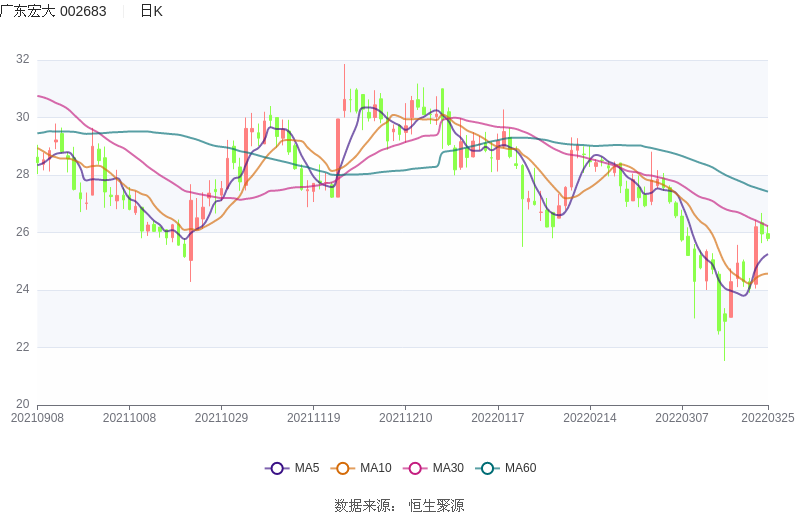The width and height of the screenshot is (800, 517).
Task: Click the teal MA60 line's right endpoint
Action: click(x=767, y=191)
